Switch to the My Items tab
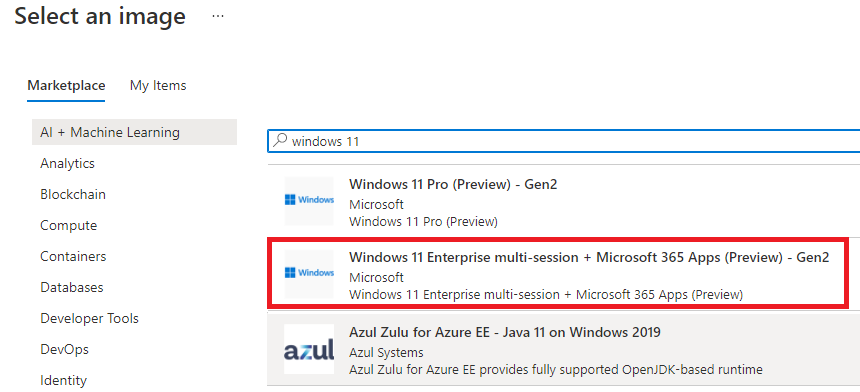The height and width of the screenshot is (392, 860). coord(158,86)
